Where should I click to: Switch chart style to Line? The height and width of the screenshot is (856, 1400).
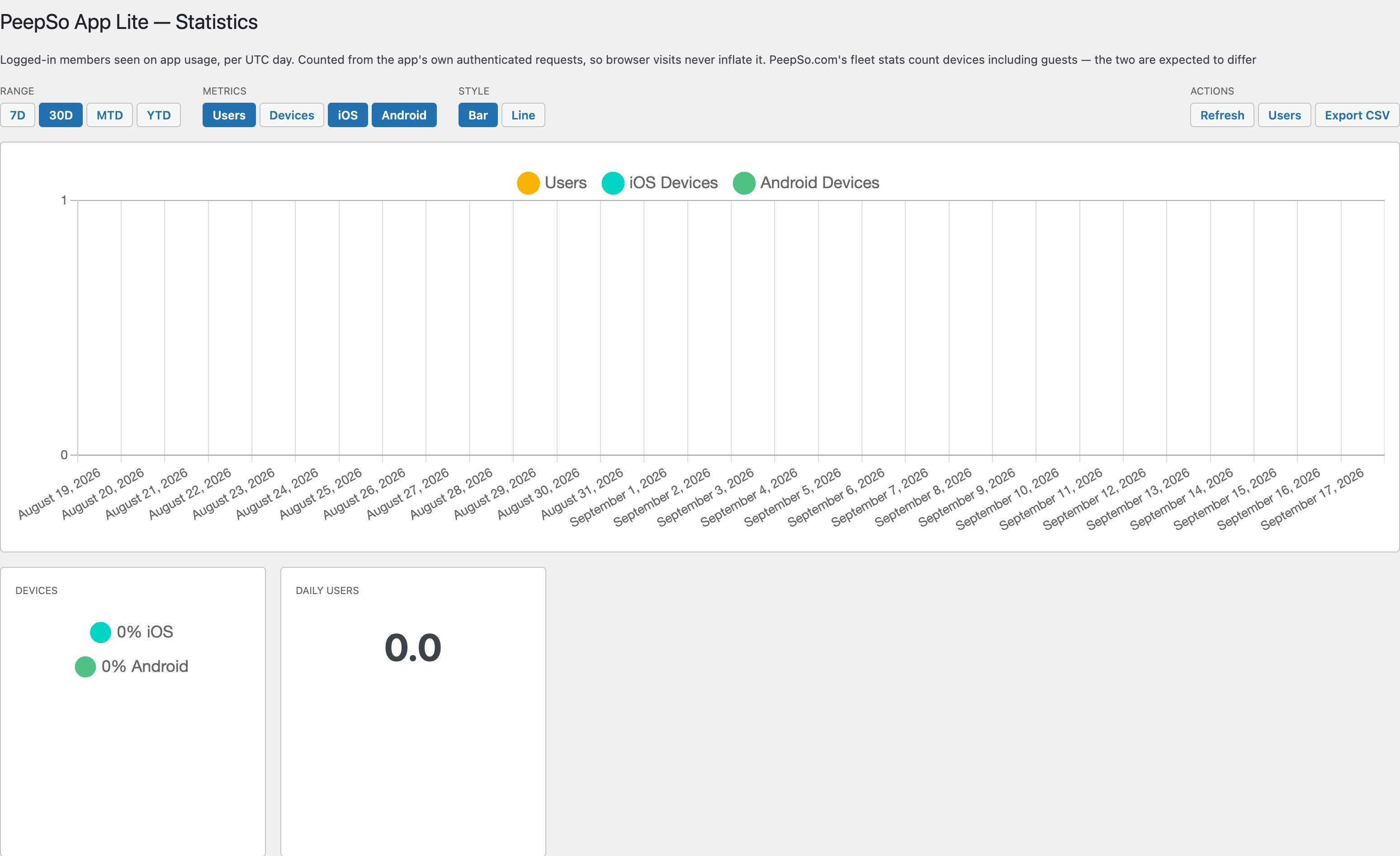(523, 115)
